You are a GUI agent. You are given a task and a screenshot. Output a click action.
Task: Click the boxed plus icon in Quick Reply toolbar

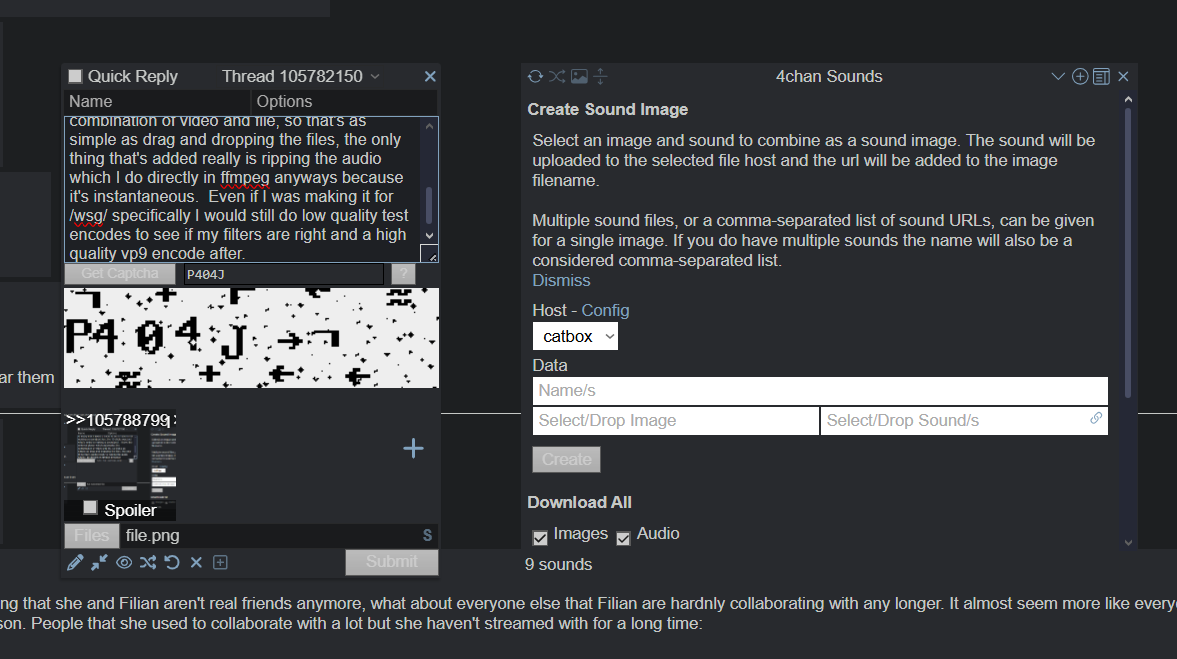(220, 562)
